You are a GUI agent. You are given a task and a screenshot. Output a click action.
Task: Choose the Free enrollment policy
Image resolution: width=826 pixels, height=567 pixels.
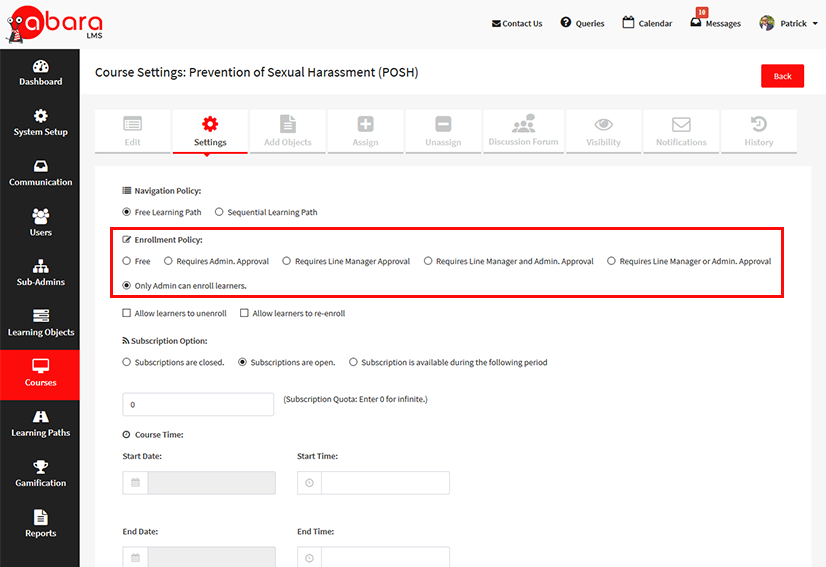pyautogui.click(x=126, y=261)
